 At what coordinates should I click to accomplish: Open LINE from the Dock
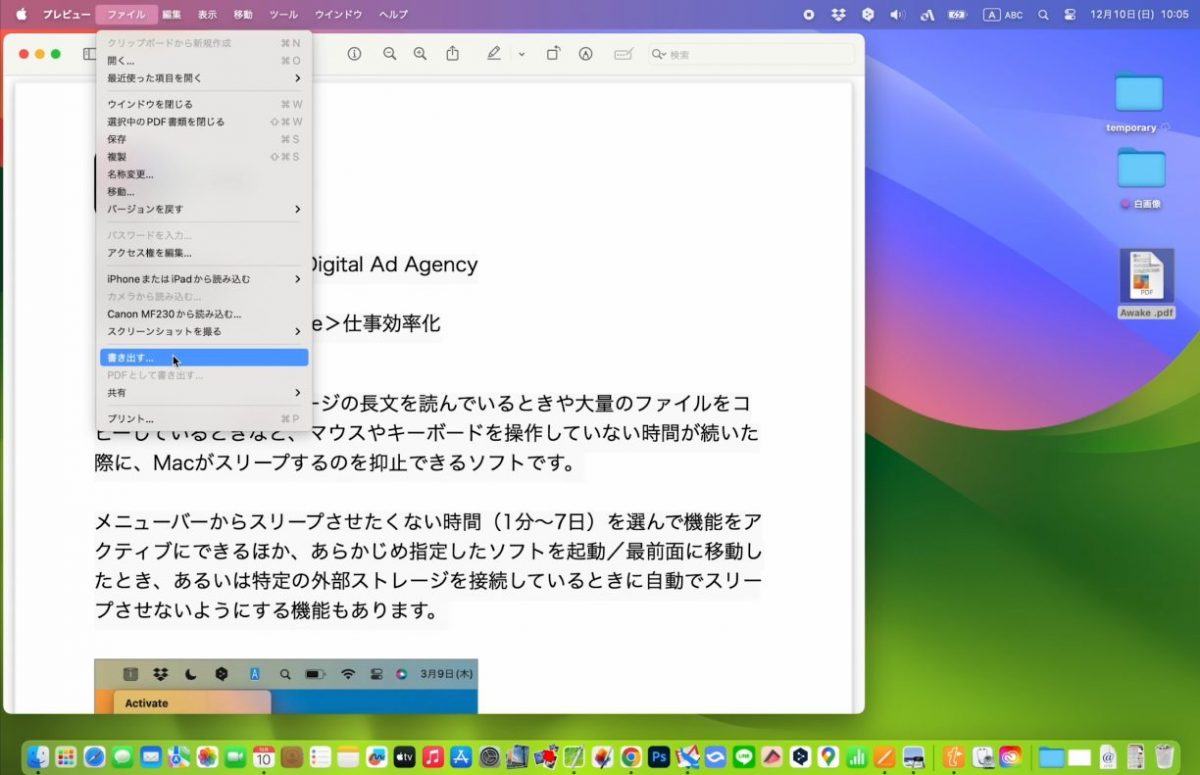743,757
